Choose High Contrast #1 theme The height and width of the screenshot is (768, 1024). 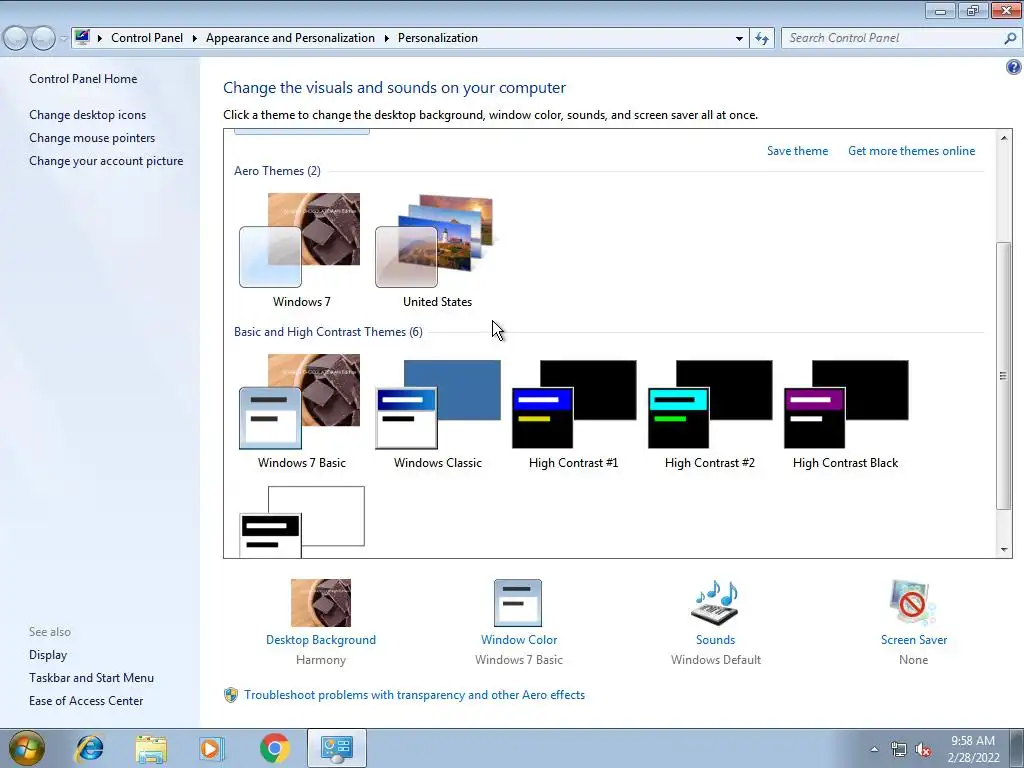coord(573,411)
